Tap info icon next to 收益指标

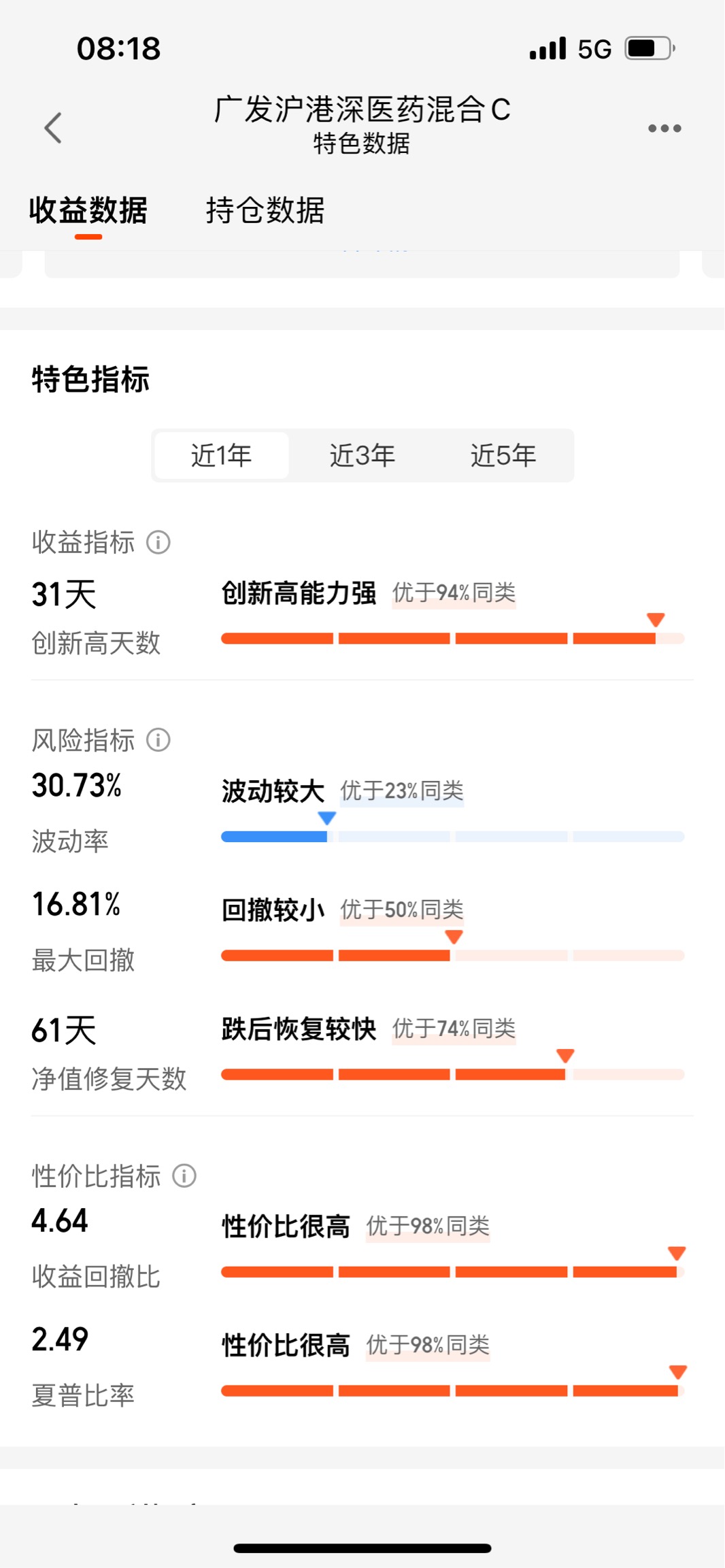click(158, 543)
